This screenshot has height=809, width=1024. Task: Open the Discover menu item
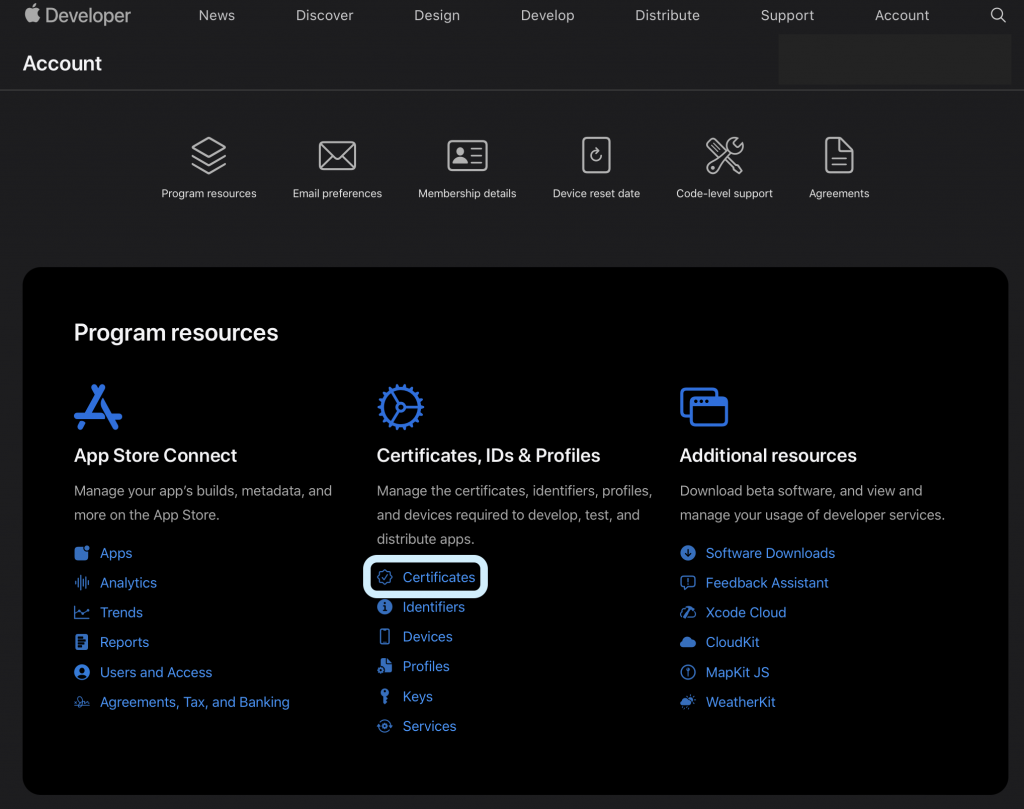(x=325, y=15)
